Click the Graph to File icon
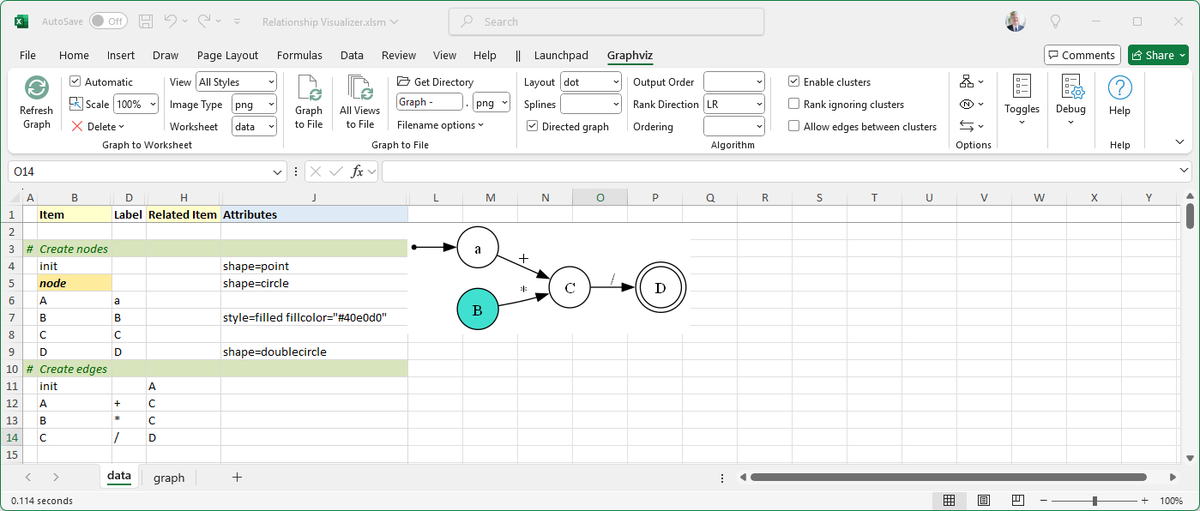This screenshot has width=1200, height=511. tap(309, 88)
